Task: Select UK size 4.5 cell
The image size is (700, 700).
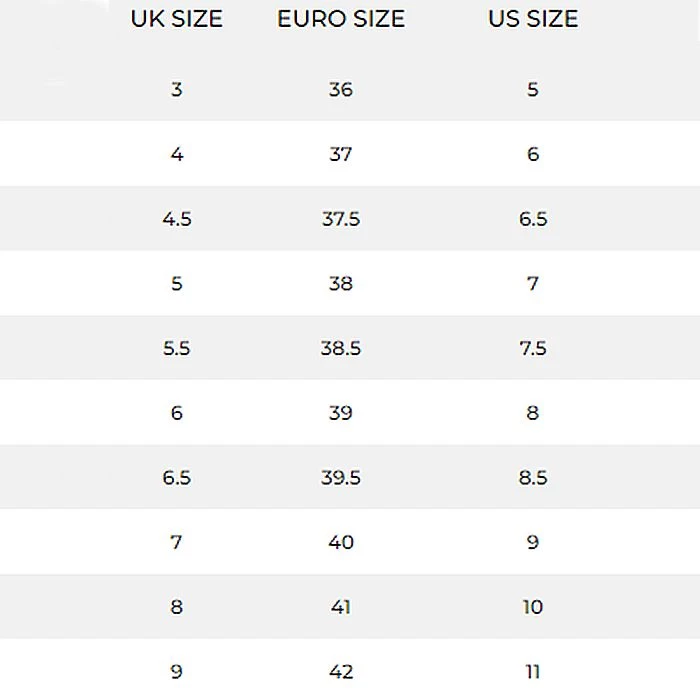Action: 177,219
